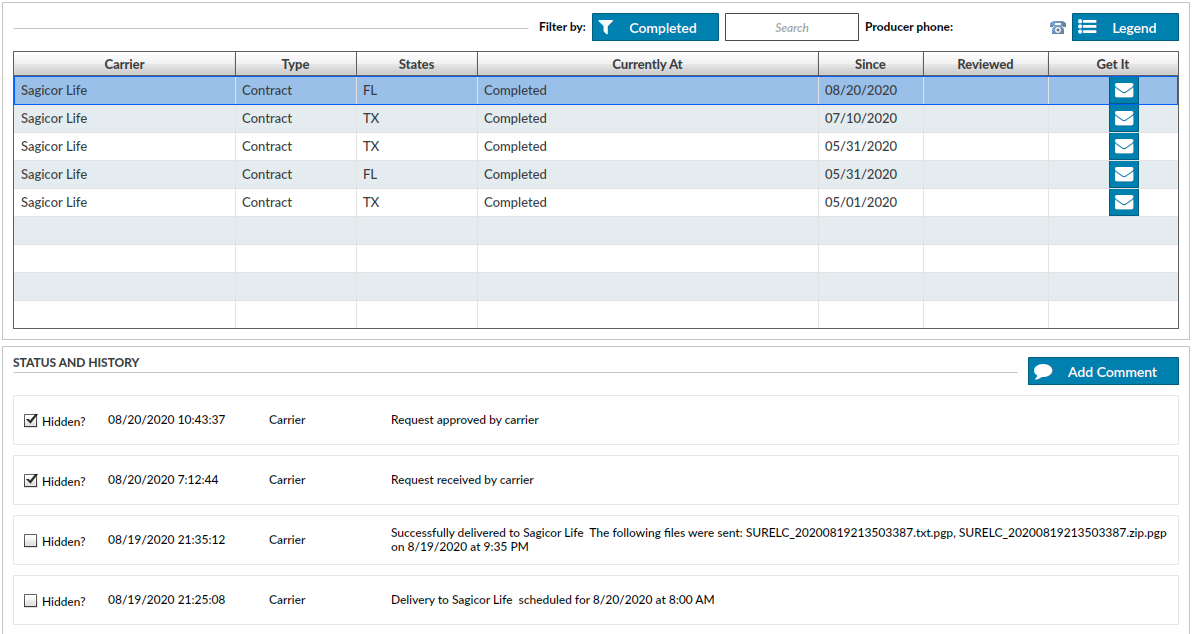The image size is (1192, 634).
Task: Click the timestamp "08/19/2020 21:25:08"
Action: click(x=166, y=600)
